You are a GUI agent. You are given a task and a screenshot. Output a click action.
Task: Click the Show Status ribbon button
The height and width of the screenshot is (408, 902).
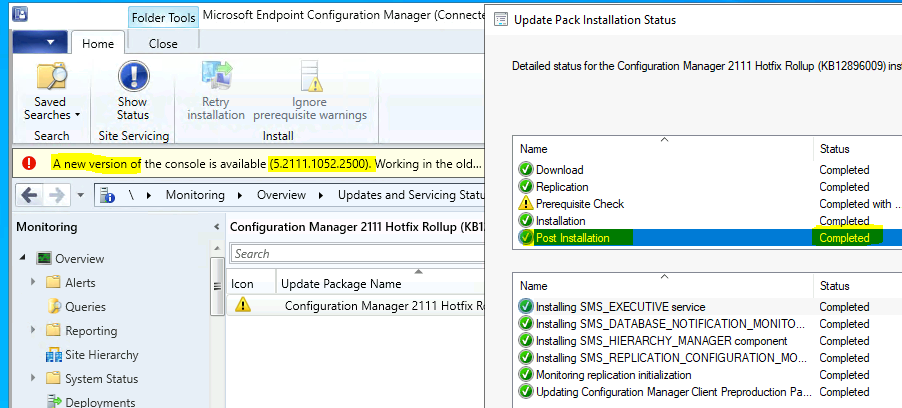click(133, 91)
